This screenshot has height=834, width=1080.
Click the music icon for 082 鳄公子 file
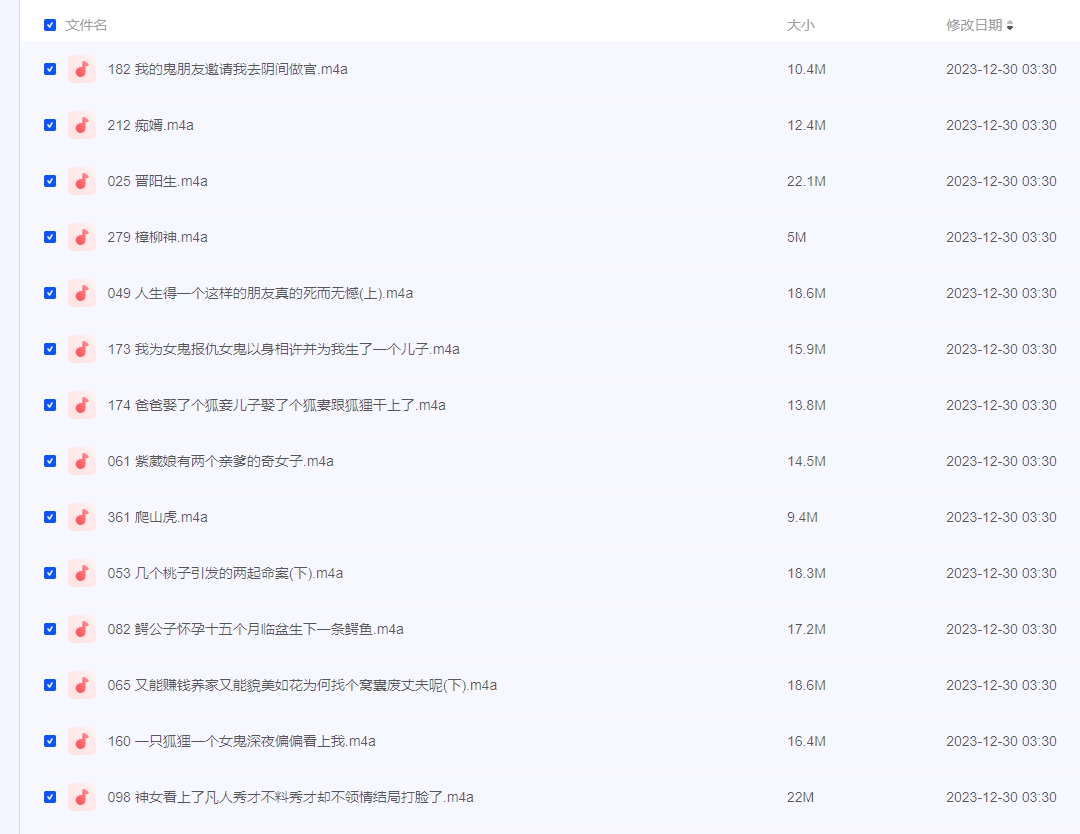82,629
